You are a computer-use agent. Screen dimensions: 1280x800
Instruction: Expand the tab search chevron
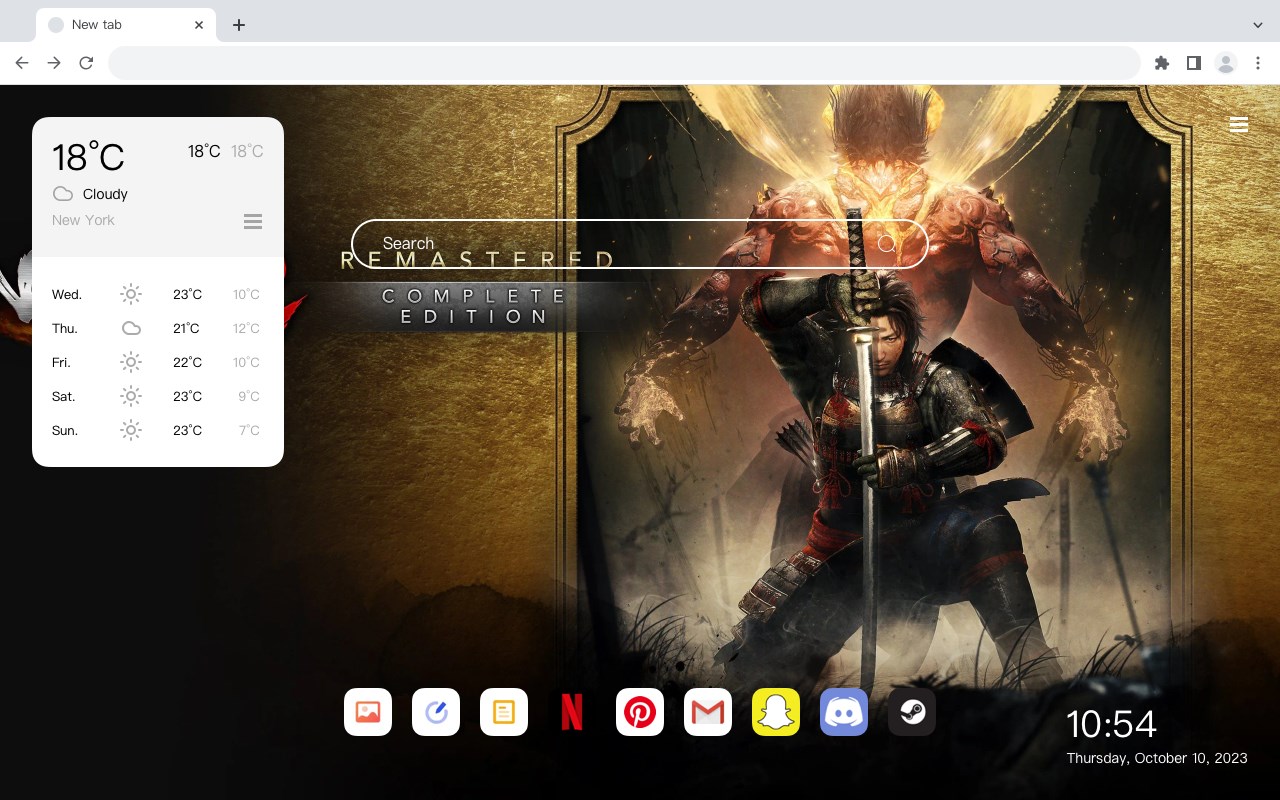1258,25
